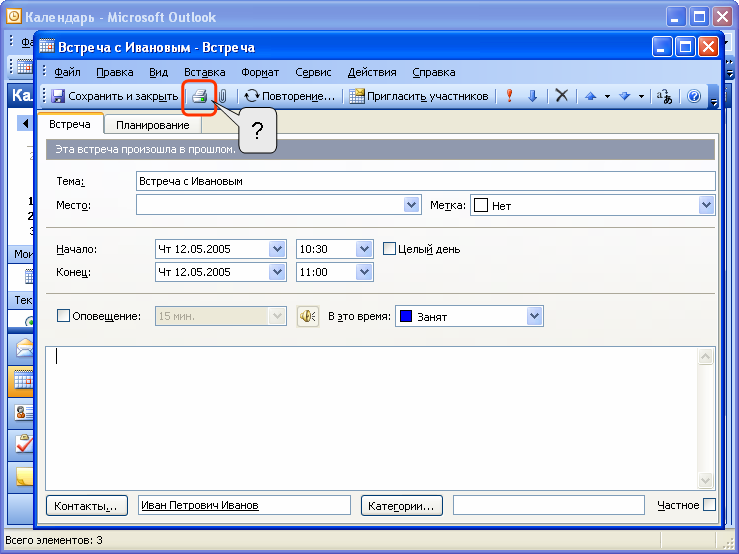
Task: Click Mail icon in Outlook navigation pane
Action: click(x=23, y=348)
